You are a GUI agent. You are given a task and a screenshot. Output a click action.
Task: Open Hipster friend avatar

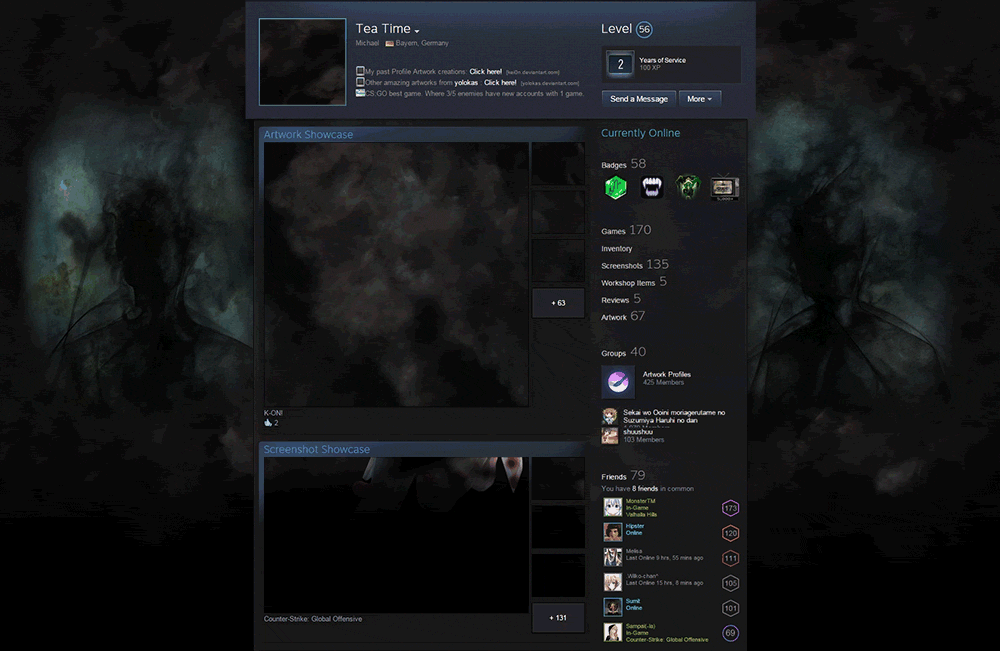(613, 532)
